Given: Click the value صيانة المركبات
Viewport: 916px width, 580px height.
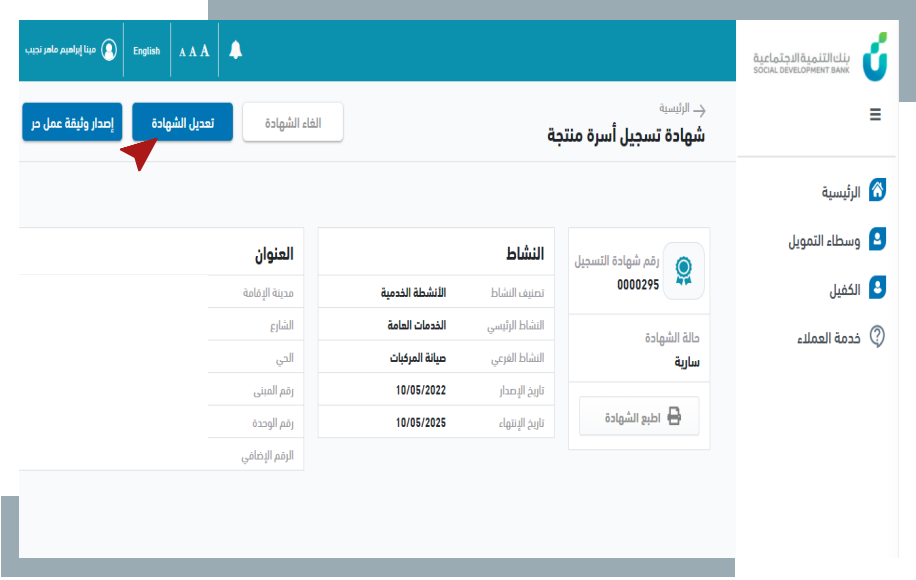Looking at the screenshot, I should click(x=418, y=358).
